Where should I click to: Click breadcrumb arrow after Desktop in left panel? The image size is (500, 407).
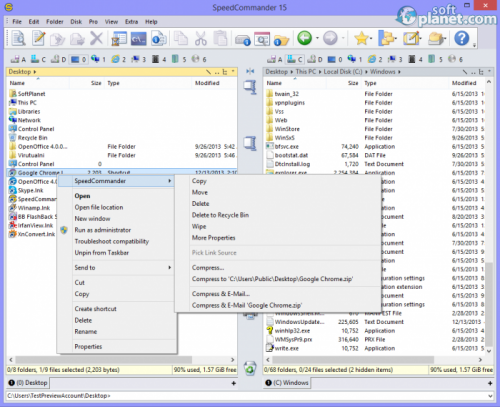35,72
